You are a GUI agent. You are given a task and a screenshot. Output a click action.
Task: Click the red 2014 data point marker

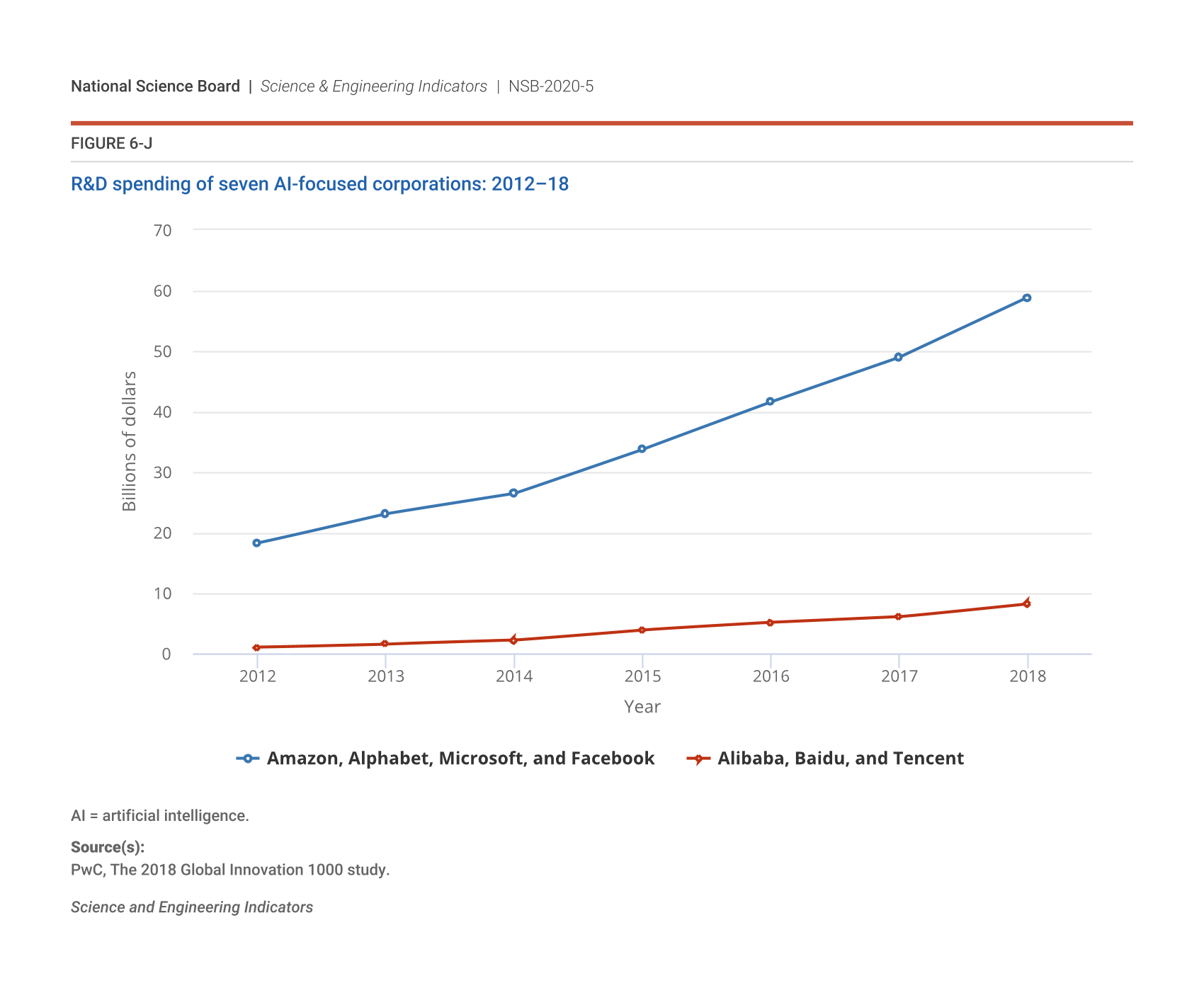click(513, 640)
